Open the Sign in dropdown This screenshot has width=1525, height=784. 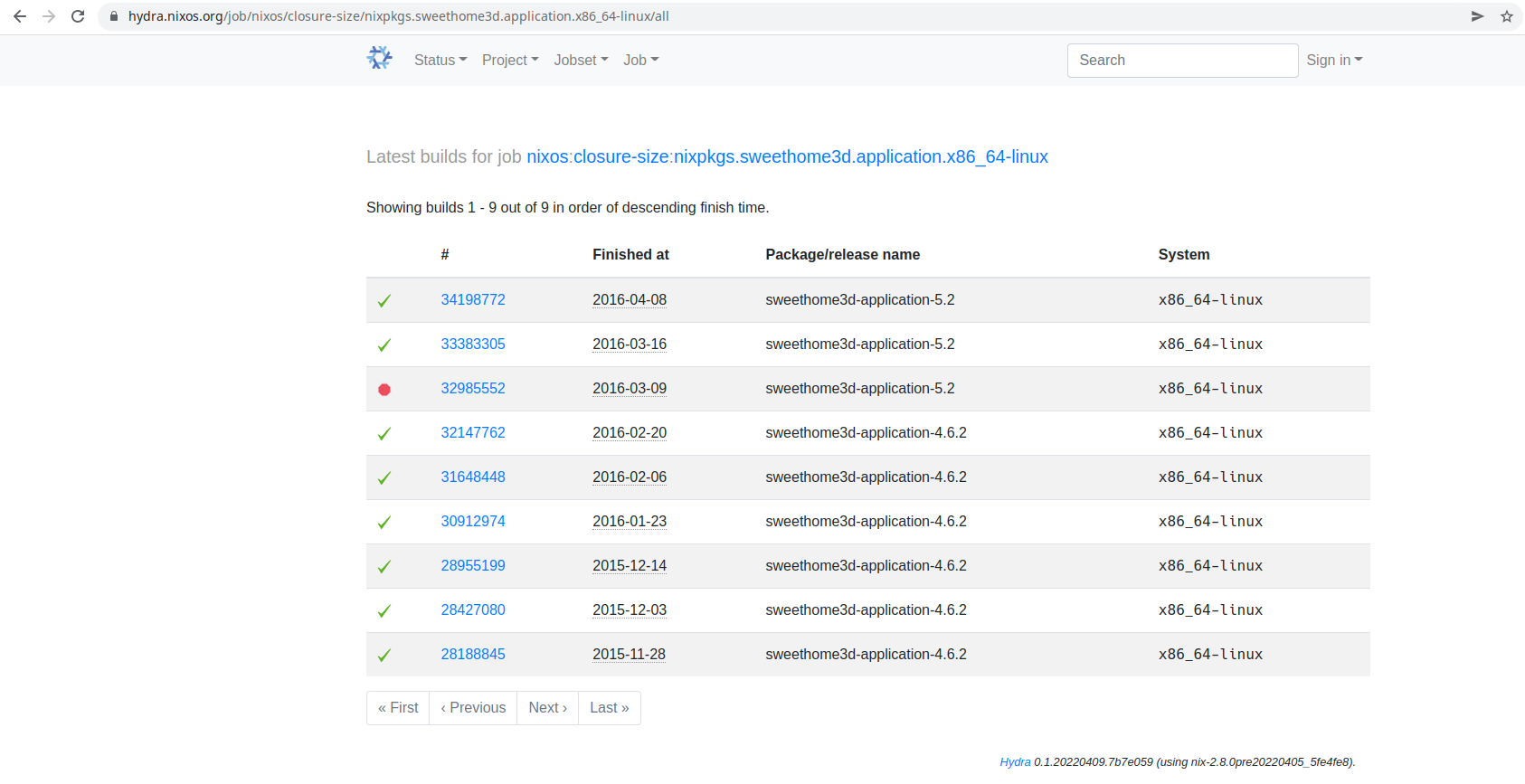tap(1334, 60)
